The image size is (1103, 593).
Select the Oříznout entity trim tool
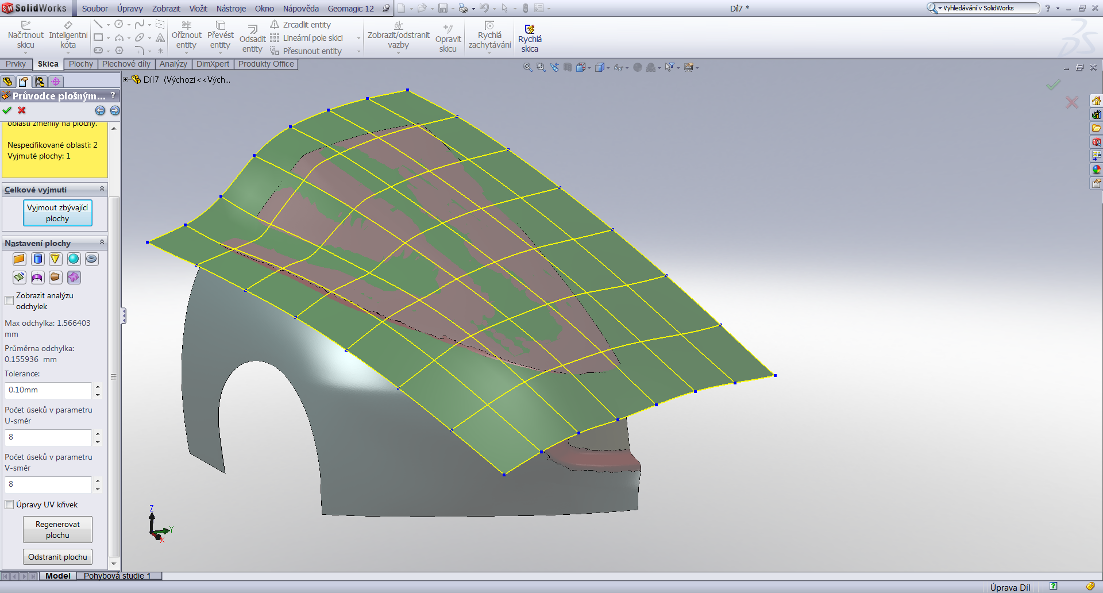[186, 34]
